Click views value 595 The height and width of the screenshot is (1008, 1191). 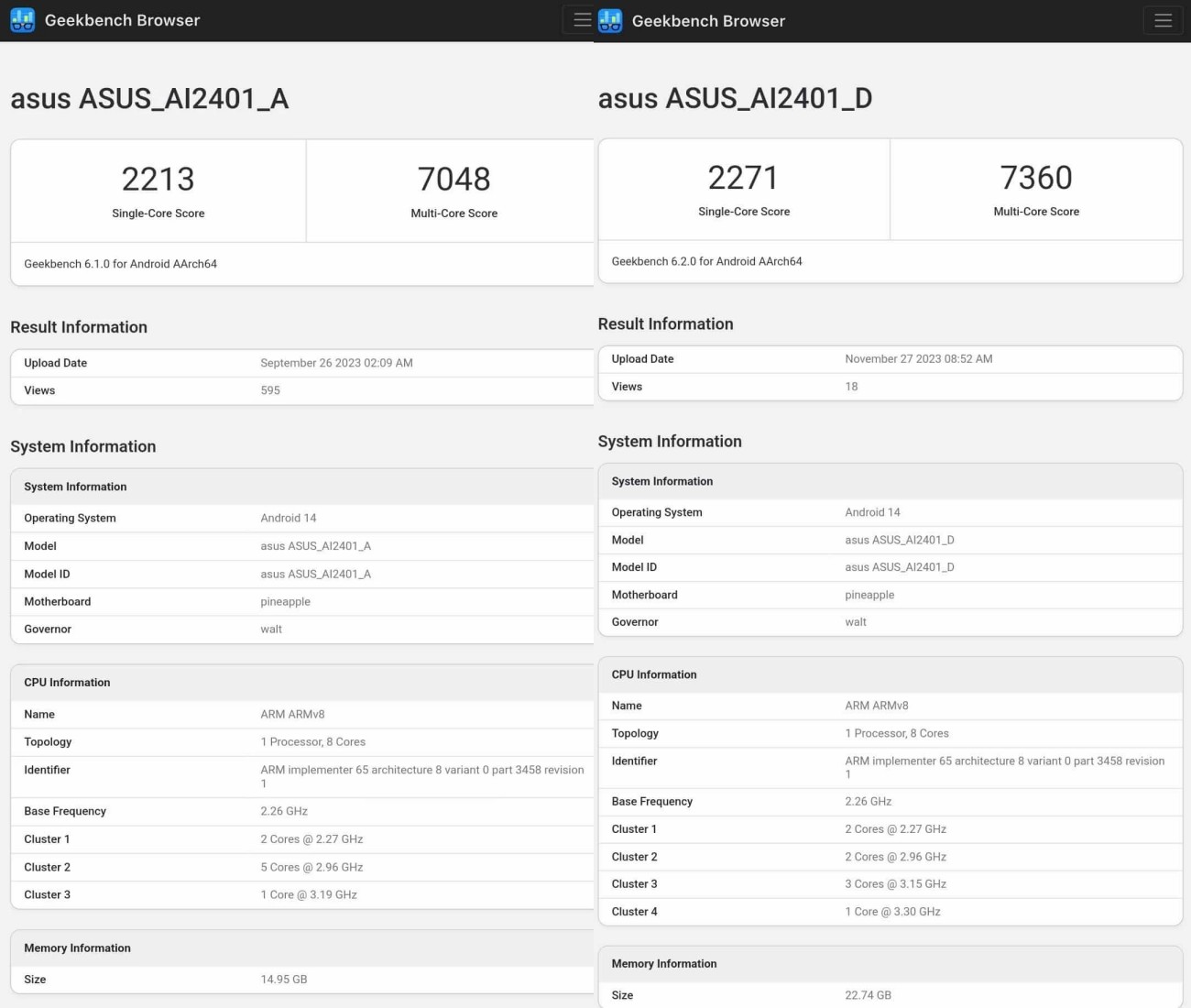pyautogui.click(x=270, y=390)
